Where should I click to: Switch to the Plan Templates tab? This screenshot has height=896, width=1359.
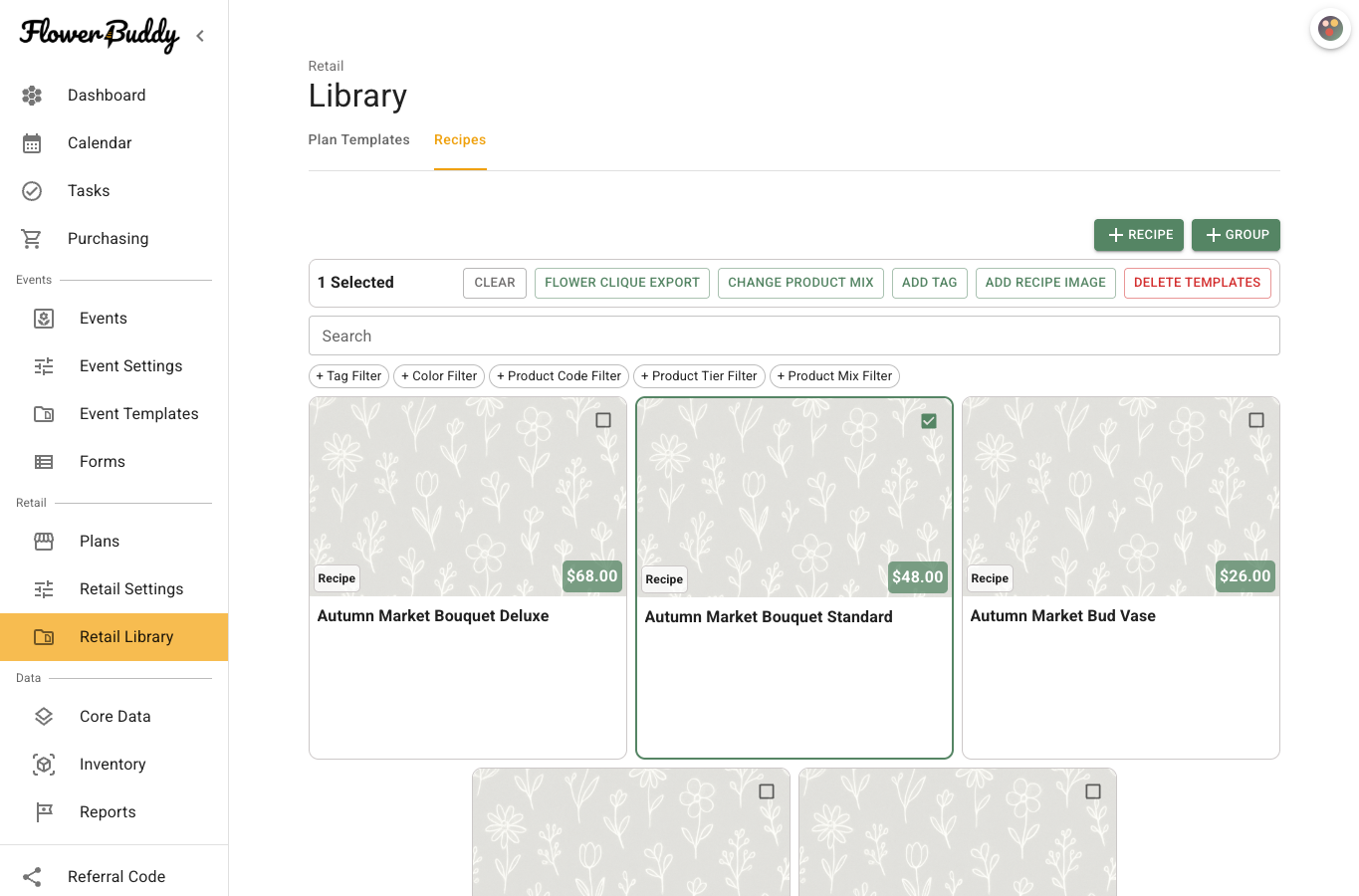359,140
